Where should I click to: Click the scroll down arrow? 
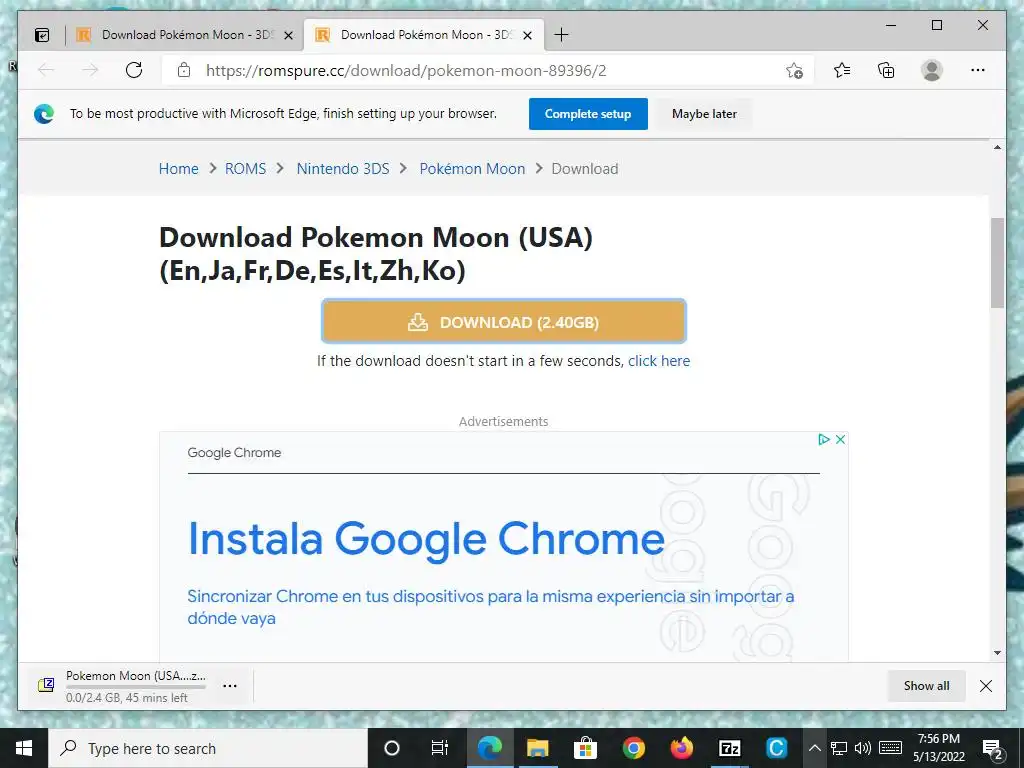pos(997,652)
